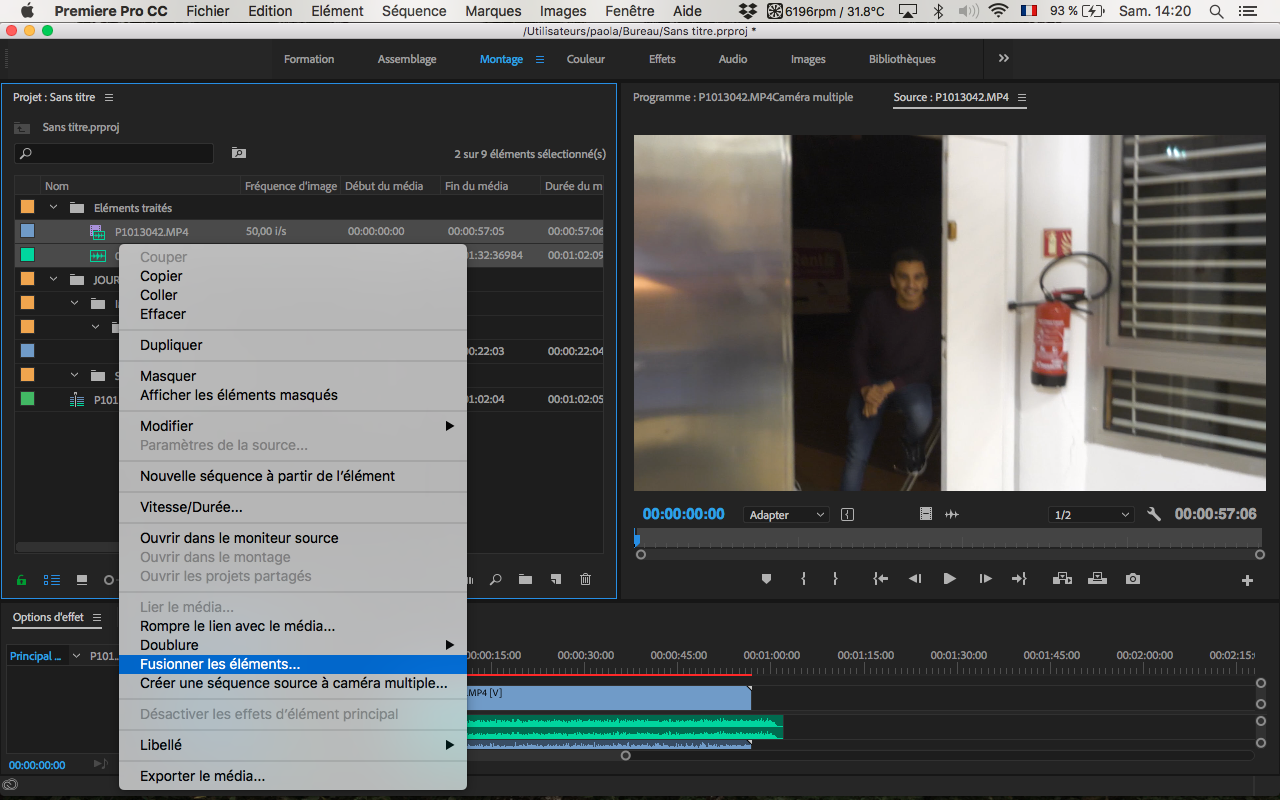1280x800 pixels.
Task: Select Dupliquer in context menu
Action: [293, 345]
